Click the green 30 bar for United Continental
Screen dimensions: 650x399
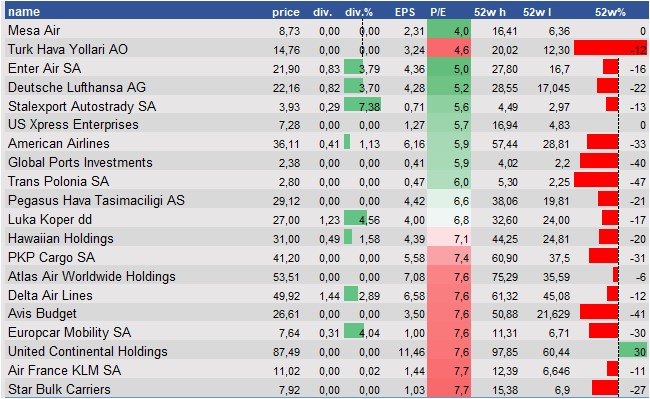(x=633, y=351)
